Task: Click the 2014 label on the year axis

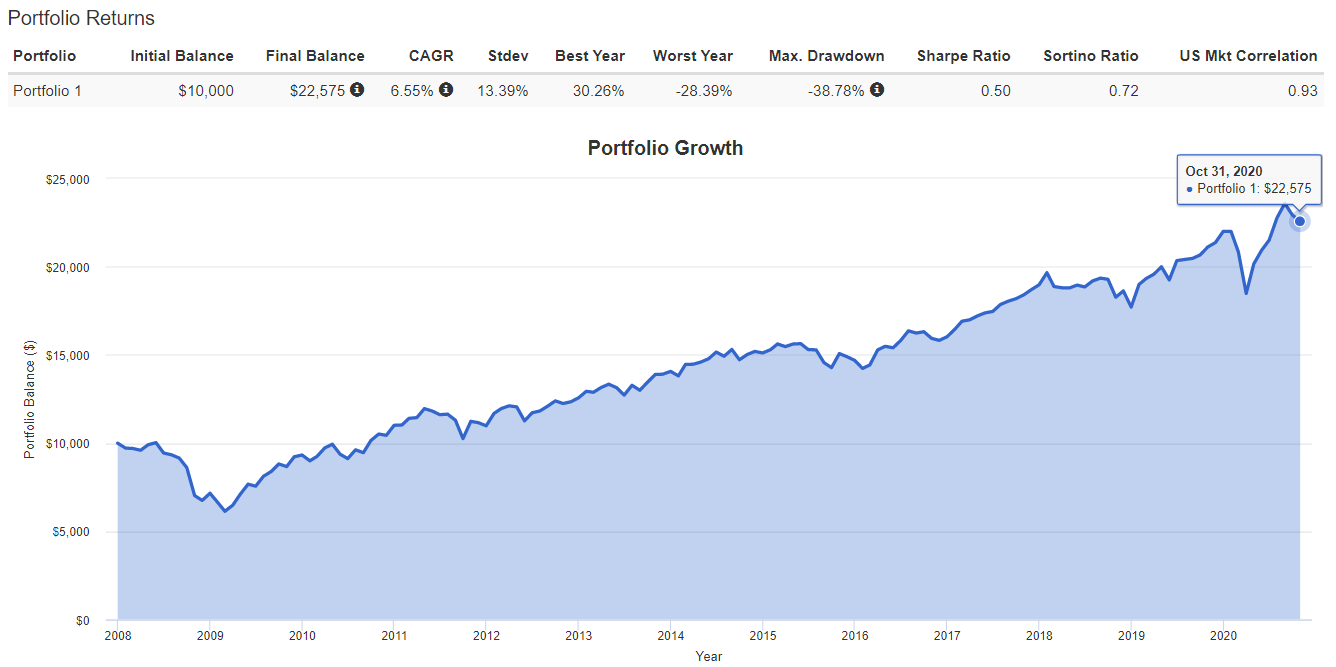Action: click(670, 635)
